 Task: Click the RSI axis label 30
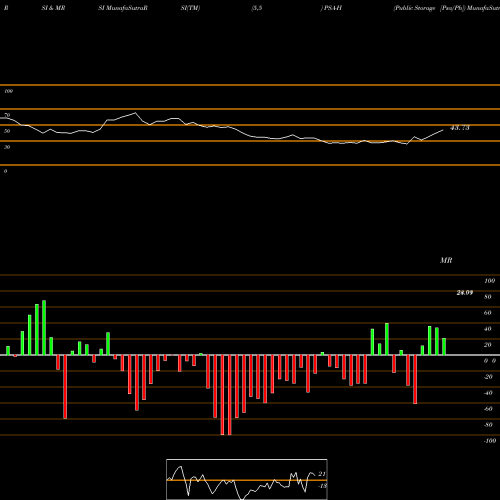pos(7,147)
